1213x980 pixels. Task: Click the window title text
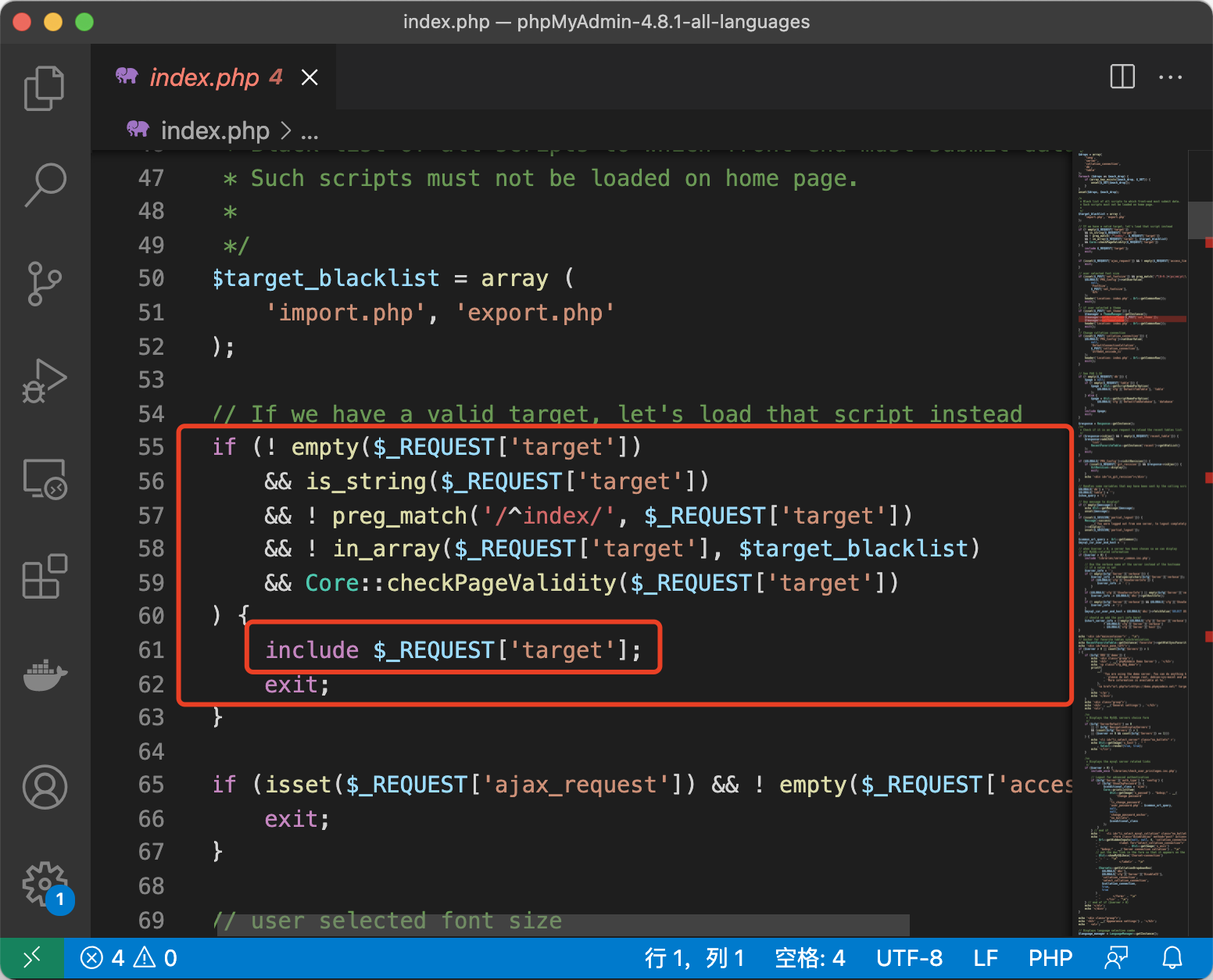tap(606, 22)
